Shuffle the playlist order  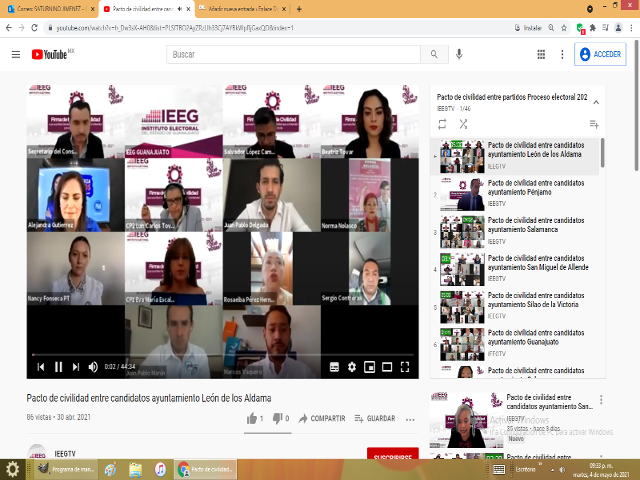(x=463, y=124)
